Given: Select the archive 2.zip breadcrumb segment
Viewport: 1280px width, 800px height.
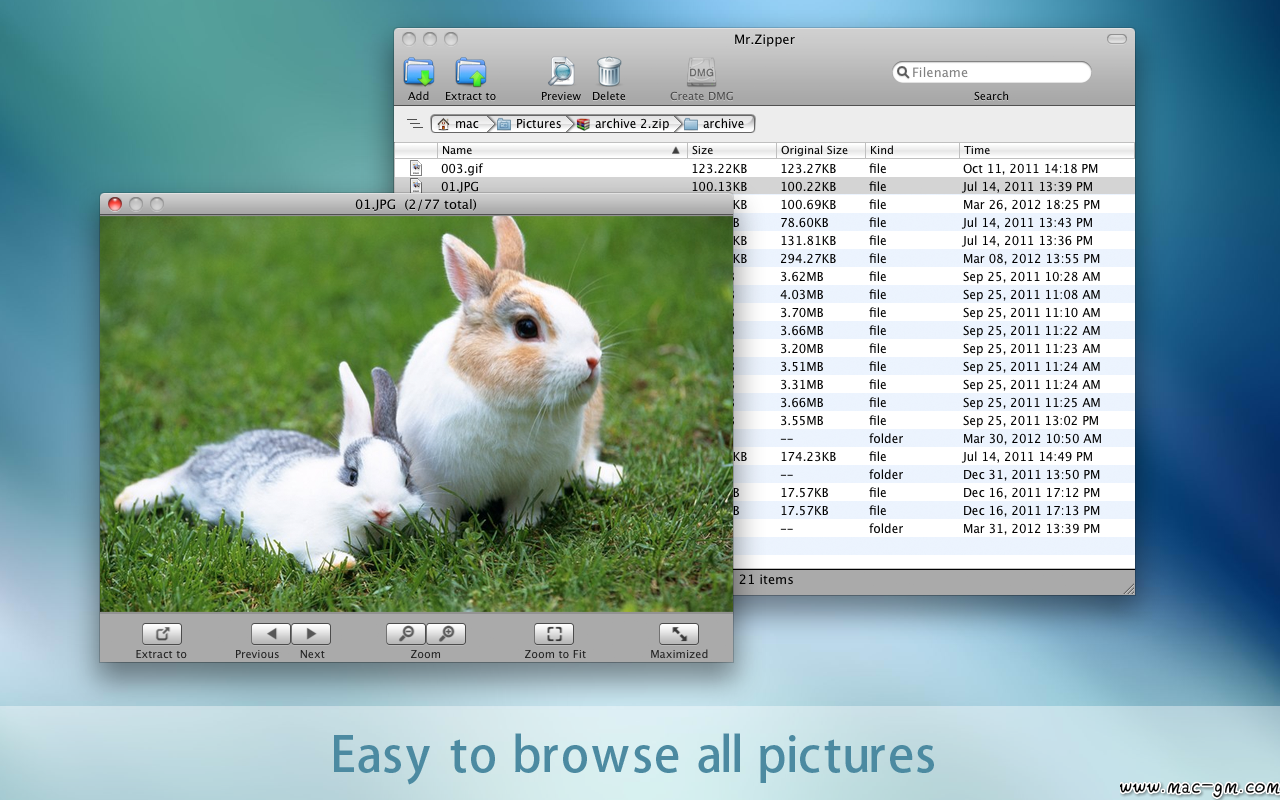Looking at the screenshot, I should (x=623, y=124).
